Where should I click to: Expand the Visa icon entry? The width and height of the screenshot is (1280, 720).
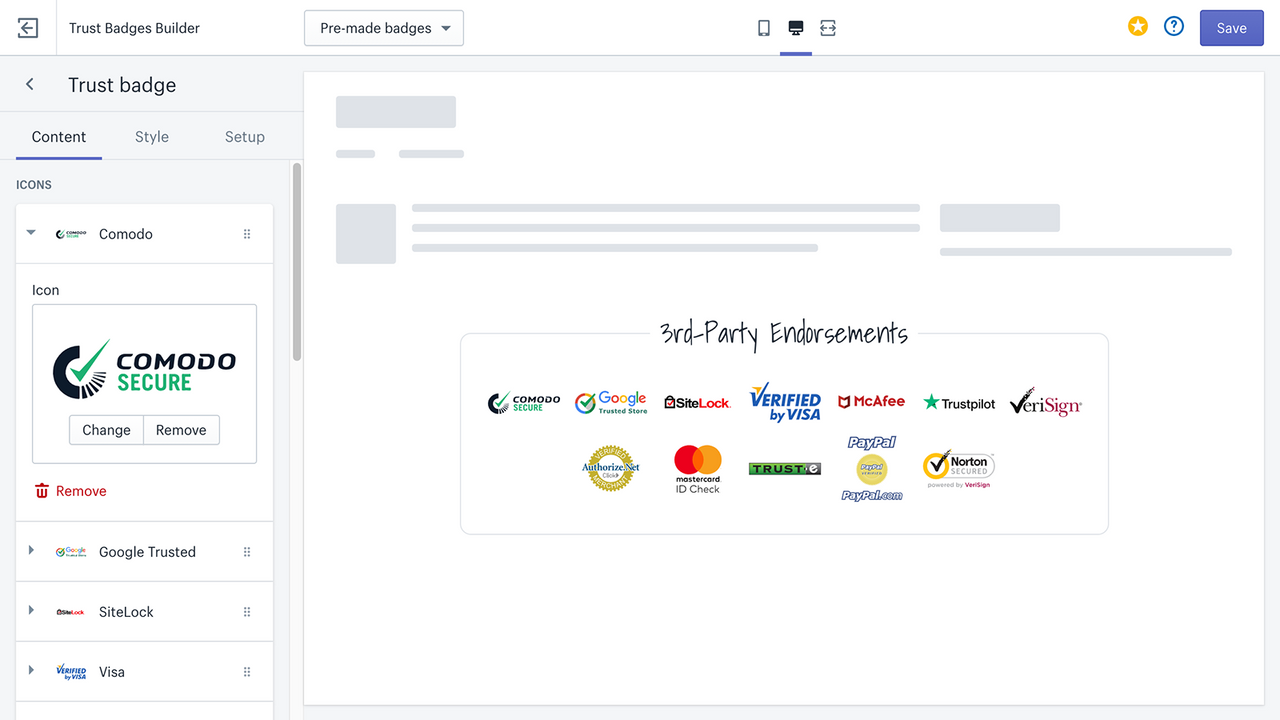[x=30, y=671]
